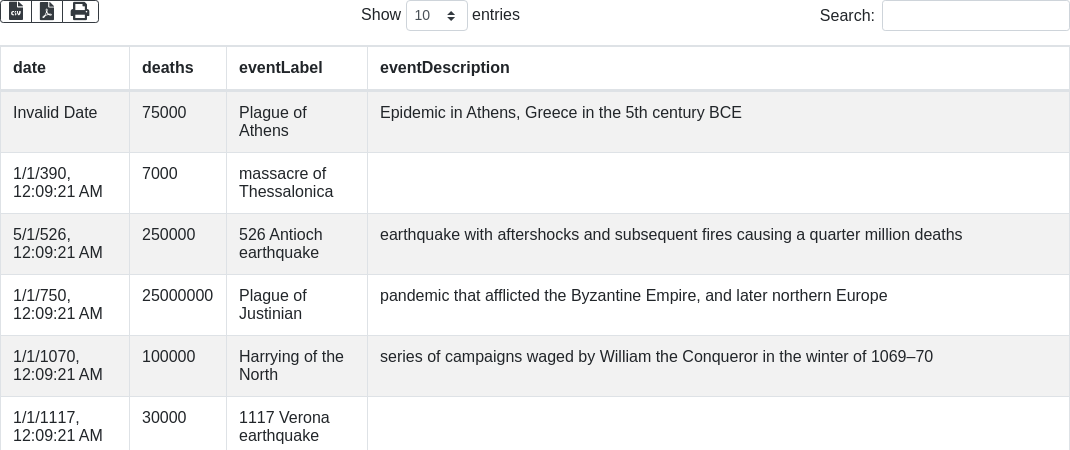Image resolution: width=1070 pixels, height=450 pixels.
Task: Select the Epidemic in Athens description
Action: (x=560, y=113)
